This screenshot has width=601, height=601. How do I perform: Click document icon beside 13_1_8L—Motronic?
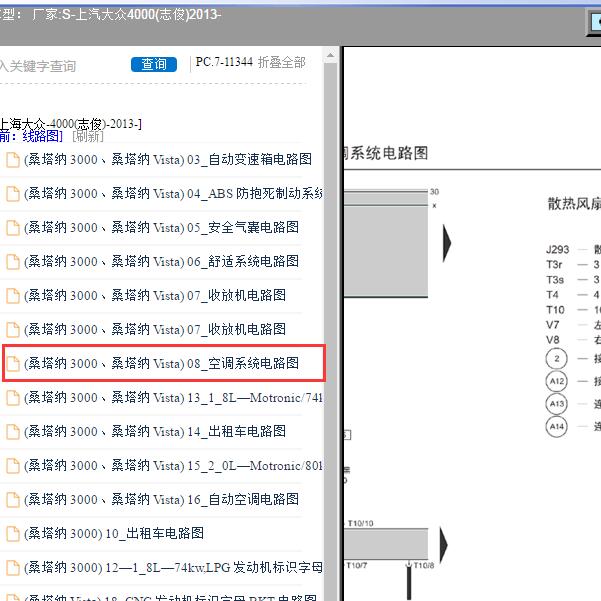[13, 398]
